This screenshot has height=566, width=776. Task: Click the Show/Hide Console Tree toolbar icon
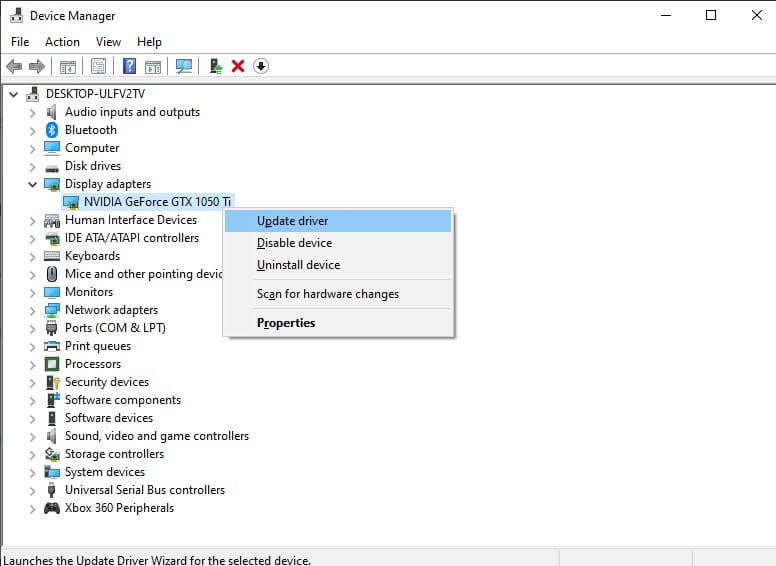click(68, 66)
